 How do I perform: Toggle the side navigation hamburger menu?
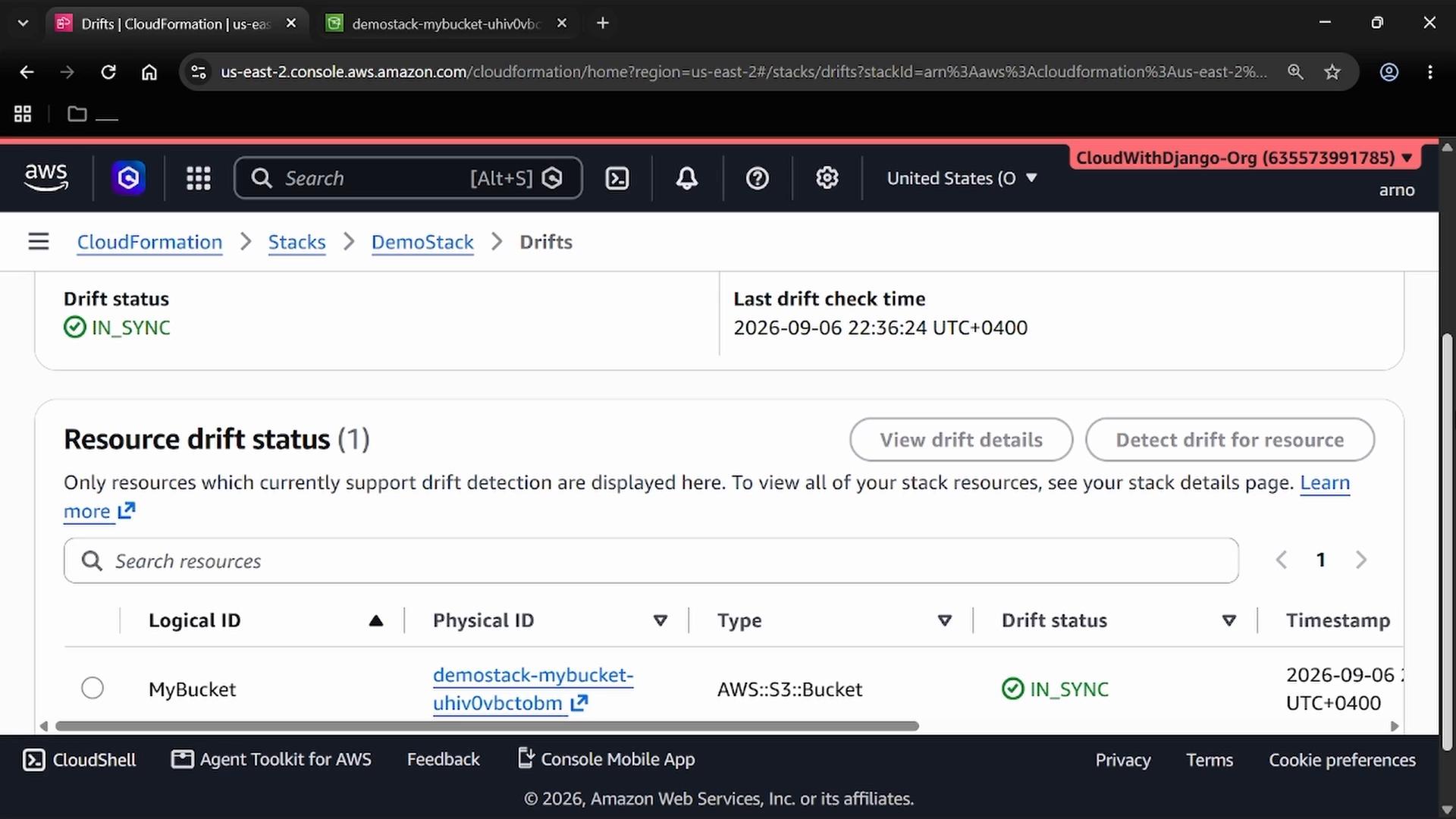[x=39, y=242]
